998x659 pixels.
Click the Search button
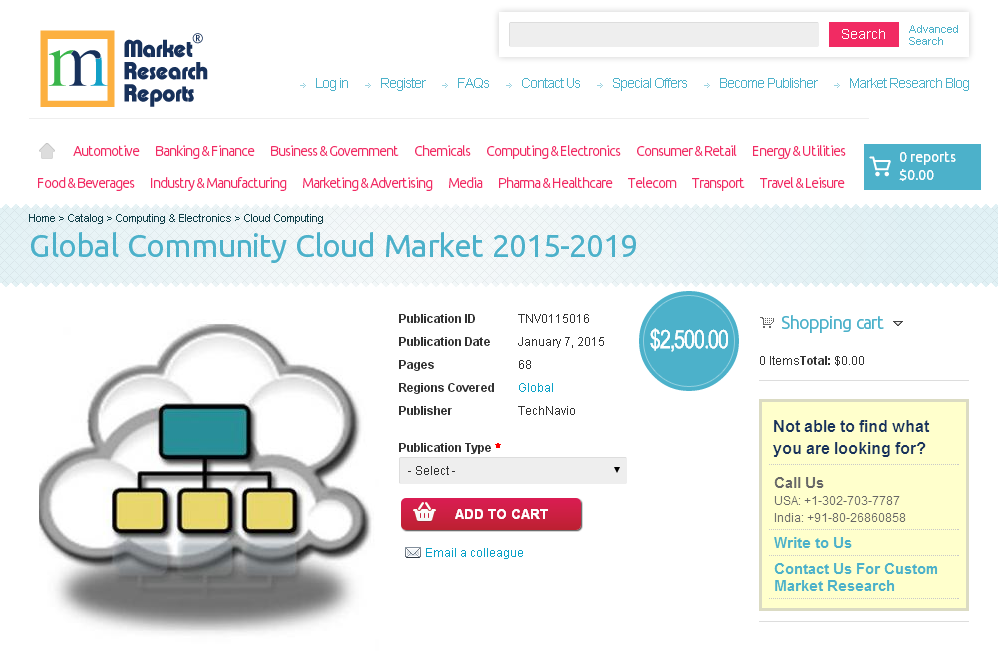click(863, 33)
